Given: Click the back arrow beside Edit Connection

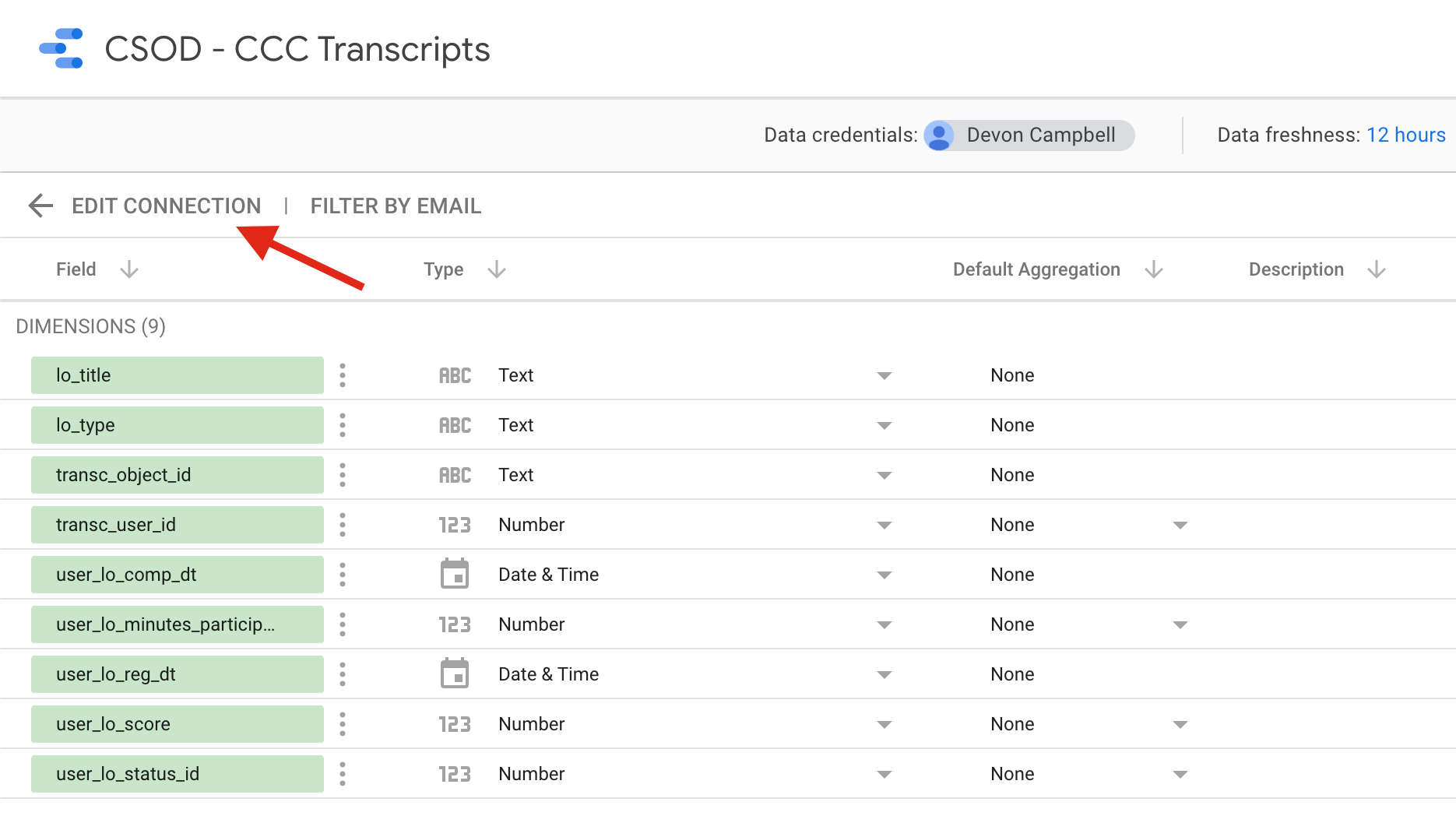Looking at the screenshot, I should [40, 206].
